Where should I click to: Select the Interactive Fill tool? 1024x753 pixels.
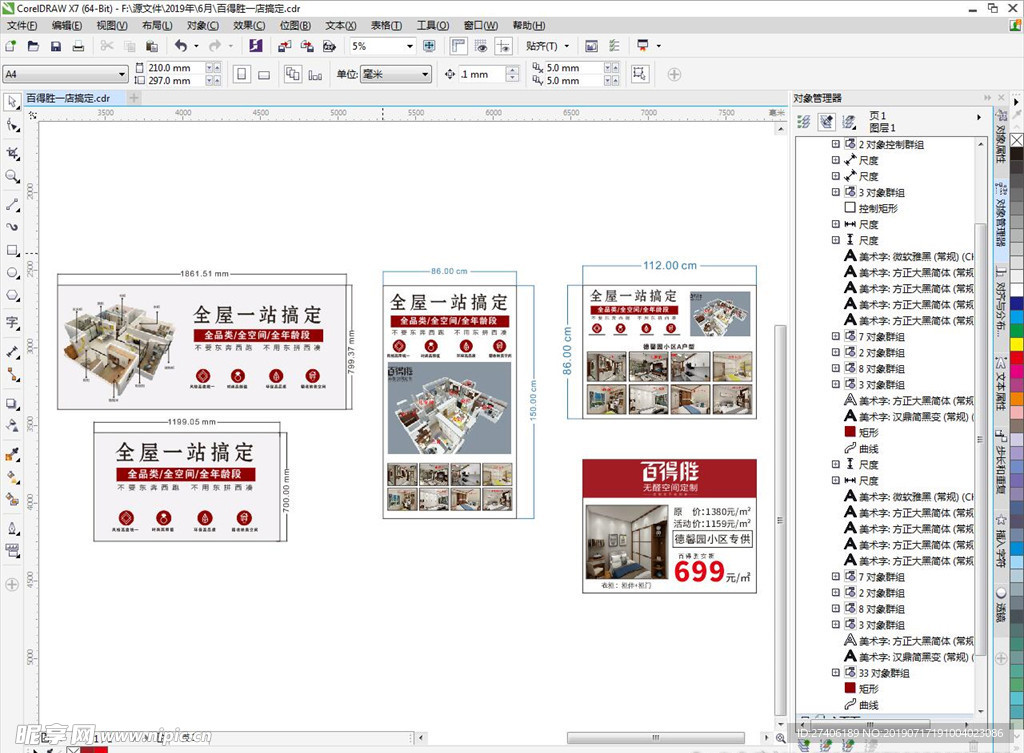tap(12, 477)
